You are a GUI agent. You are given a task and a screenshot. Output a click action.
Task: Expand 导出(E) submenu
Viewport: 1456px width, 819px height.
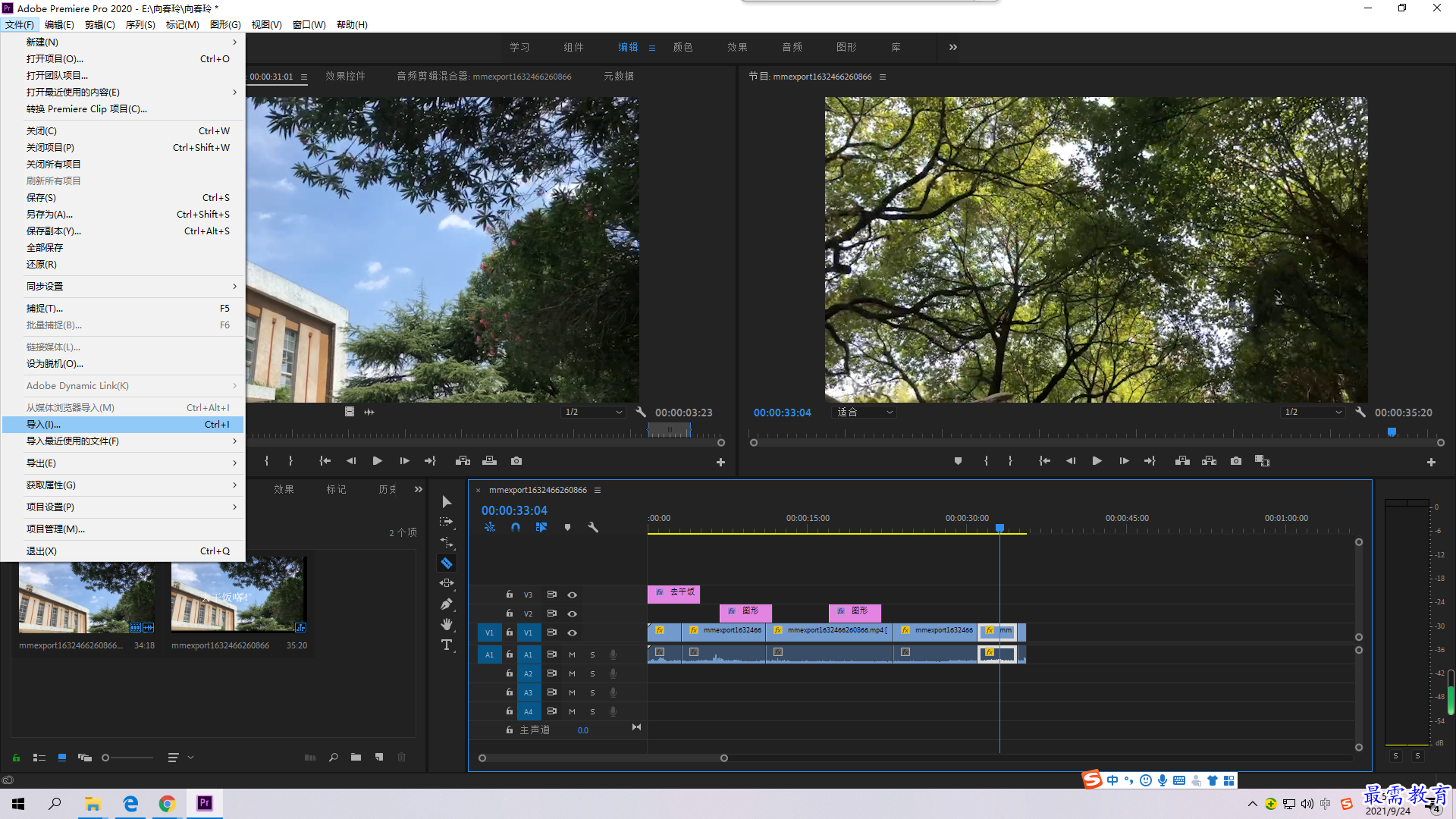(122, 463)
